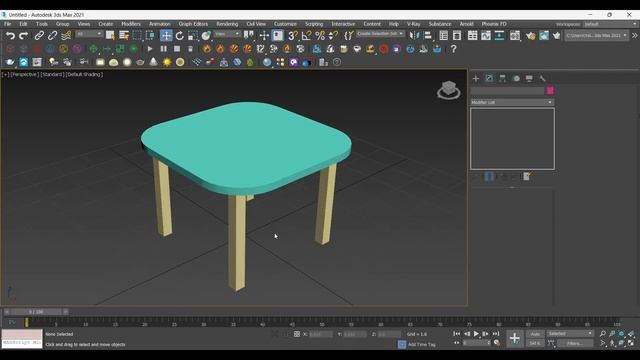Click the Render Production teapot icon
640x360 pixels.
point(557,36)
